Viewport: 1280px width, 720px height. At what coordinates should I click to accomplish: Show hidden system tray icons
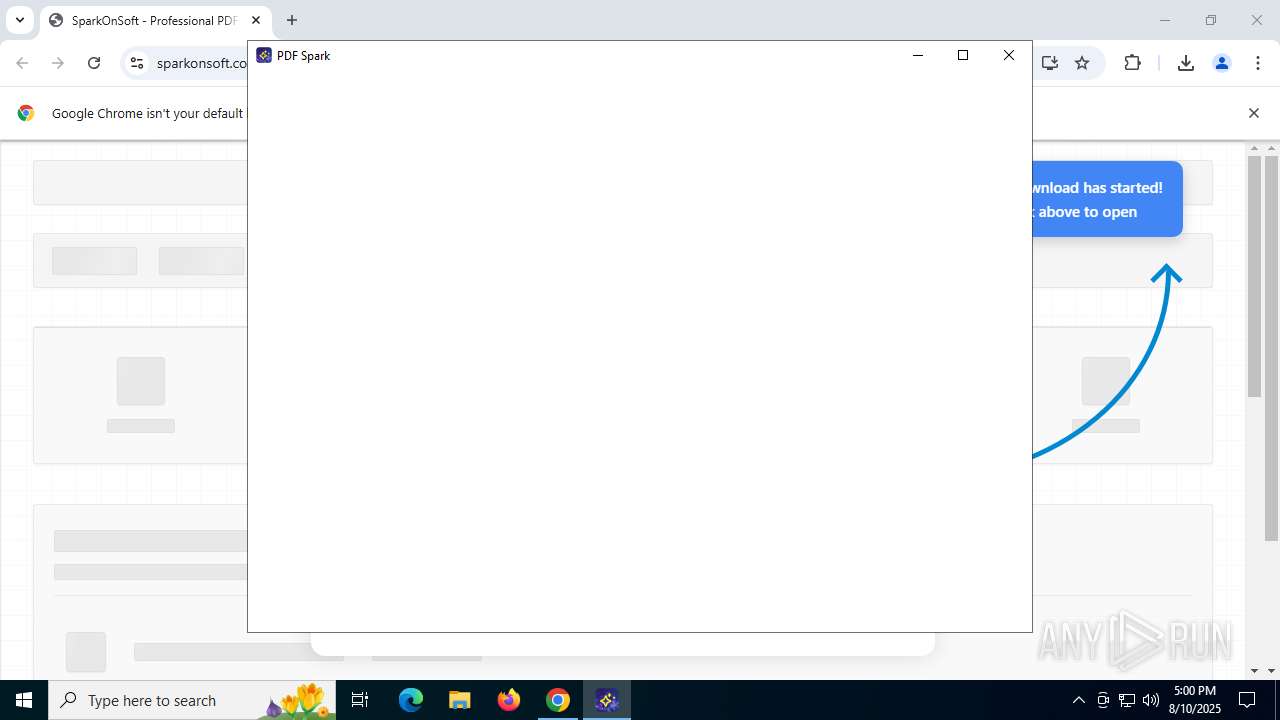[x=1078, y=700]
